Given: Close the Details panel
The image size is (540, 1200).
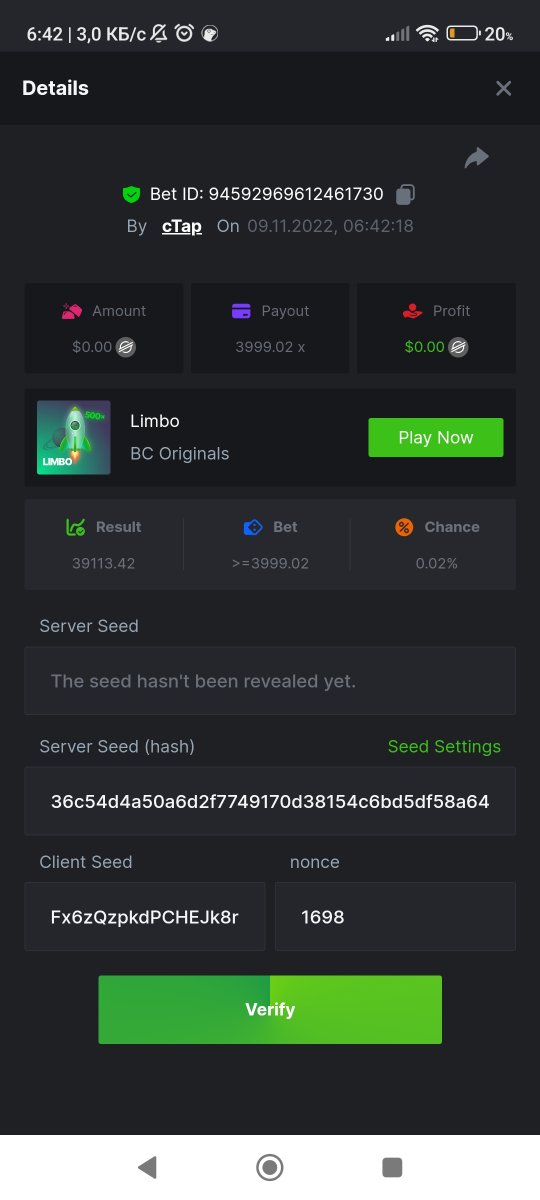Looking at the screenshot, I should (504, 88).
